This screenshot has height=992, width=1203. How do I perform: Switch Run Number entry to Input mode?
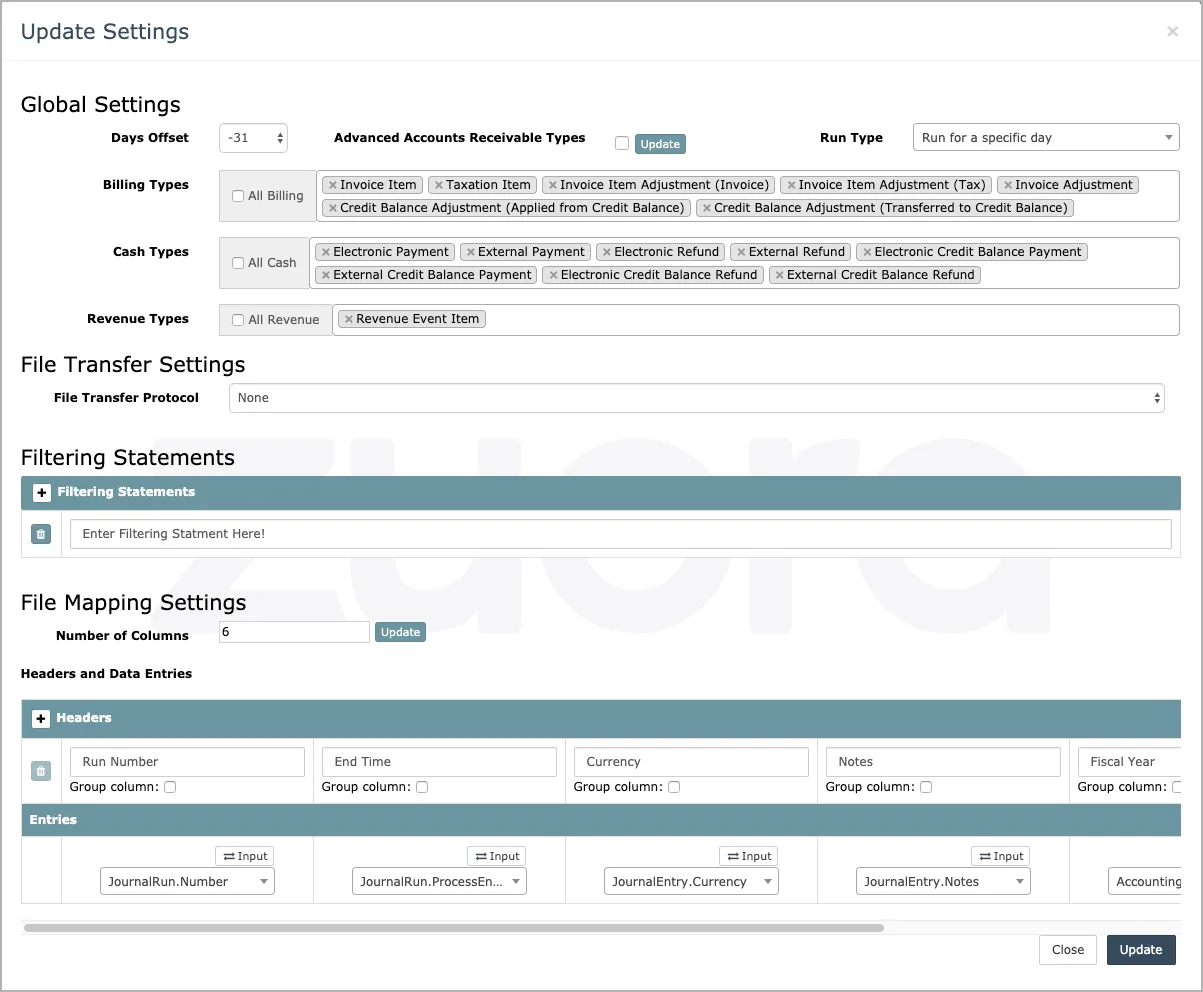point(245,856)
